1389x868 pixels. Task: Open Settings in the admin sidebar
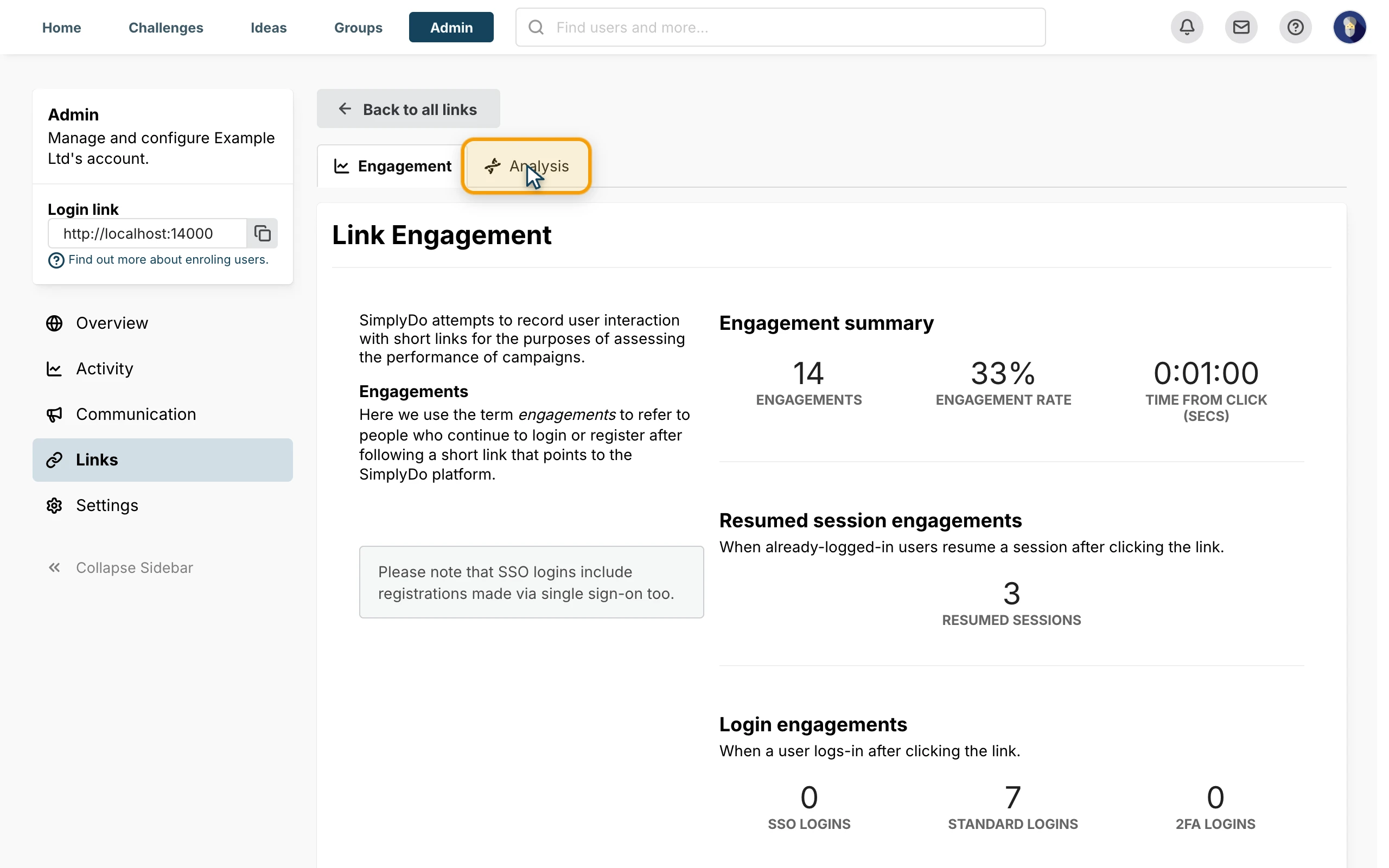(x=162, y=505)
